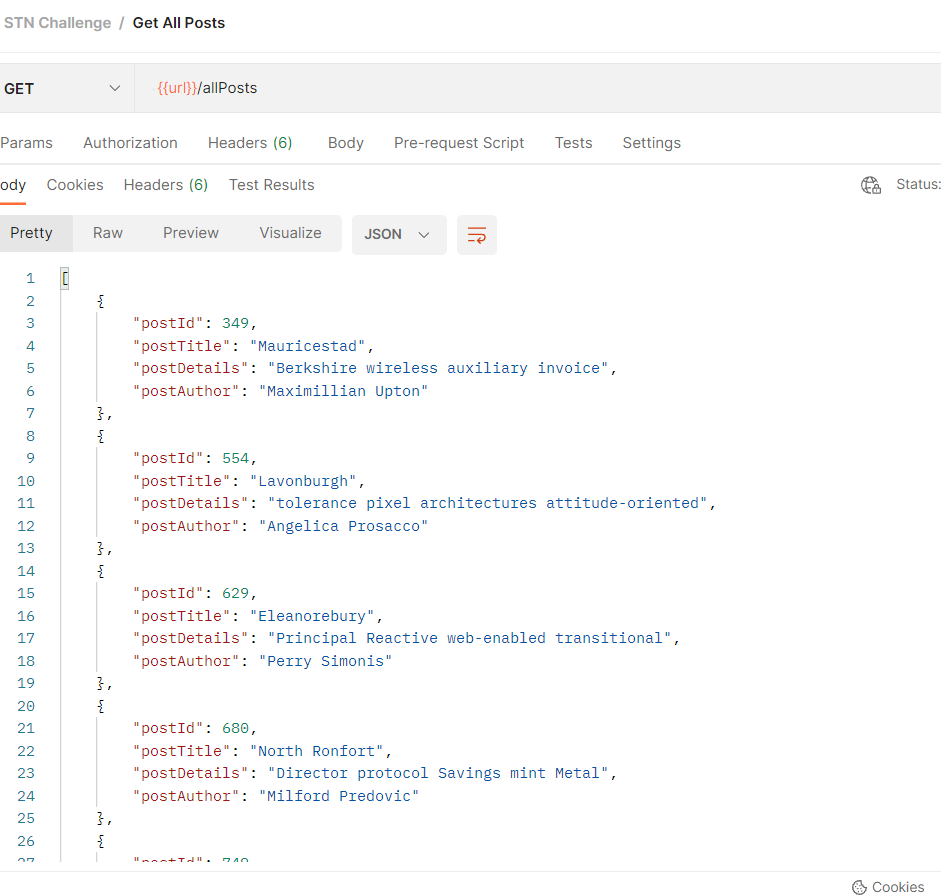The width and height of the screenshot is (941, 896).
Task: Click the opening brace on line 26
Action: (101, 841)
